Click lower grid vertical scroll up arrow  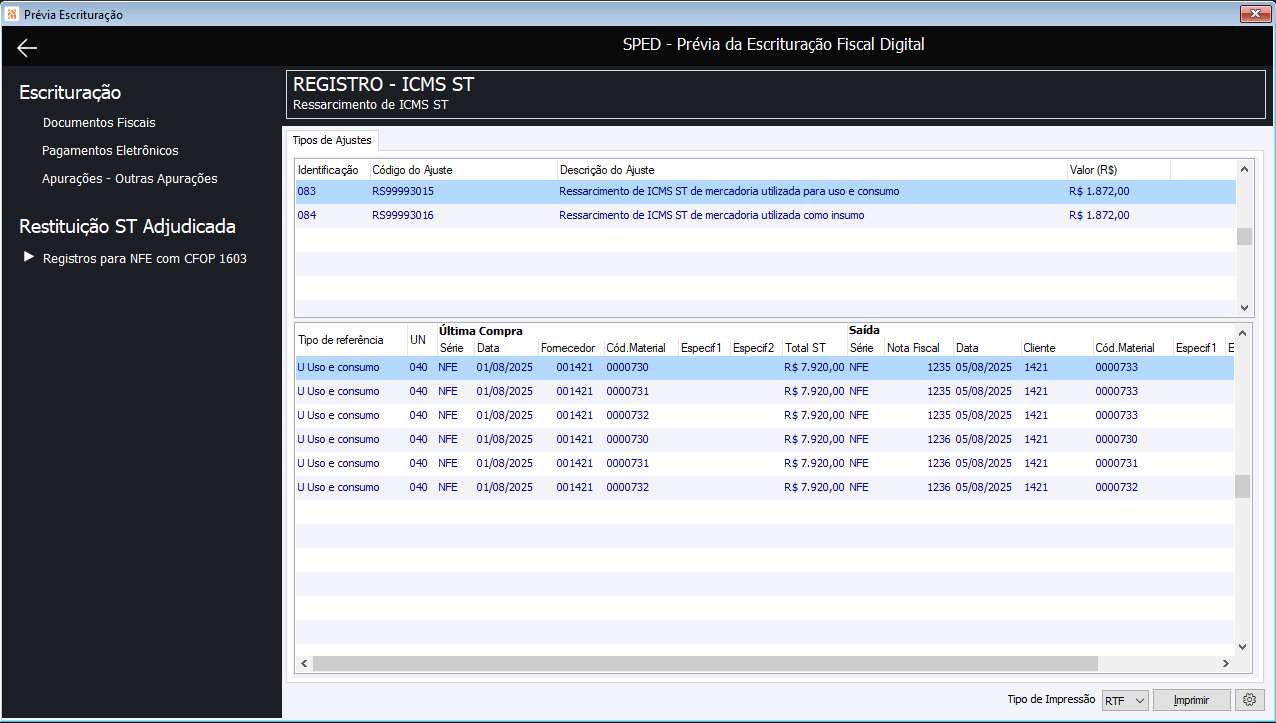pyautogui.click(x=1244, y=332)
